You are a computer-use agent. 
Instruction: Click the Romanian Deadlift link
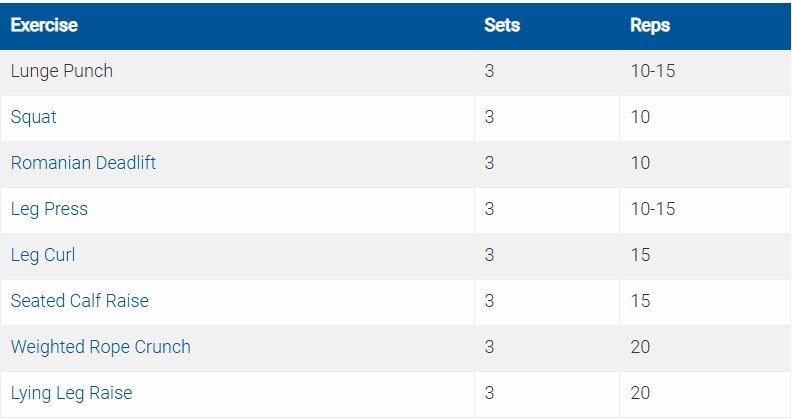83,163
